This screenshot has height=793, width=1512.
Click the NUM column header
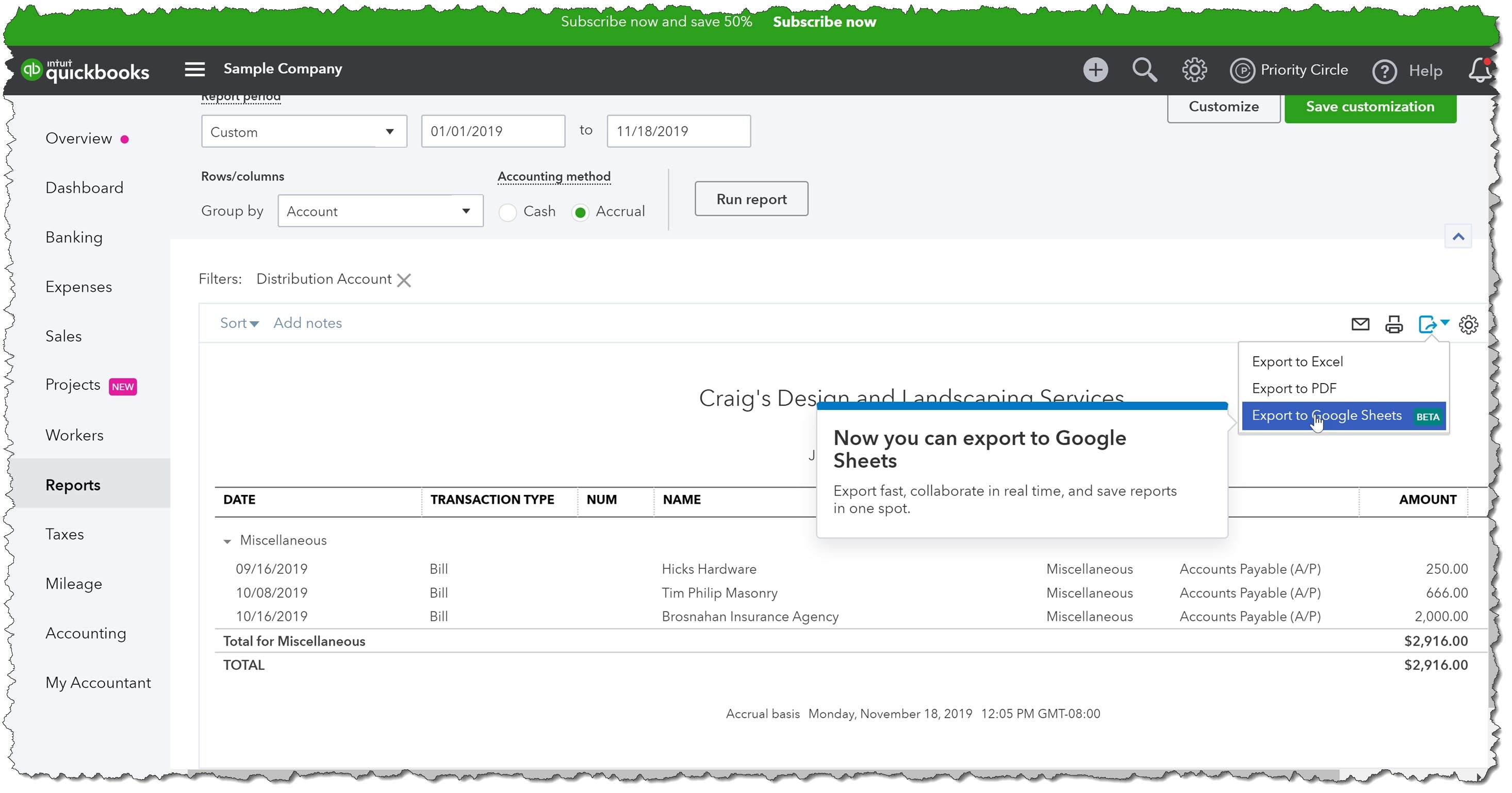pos(601,500)
